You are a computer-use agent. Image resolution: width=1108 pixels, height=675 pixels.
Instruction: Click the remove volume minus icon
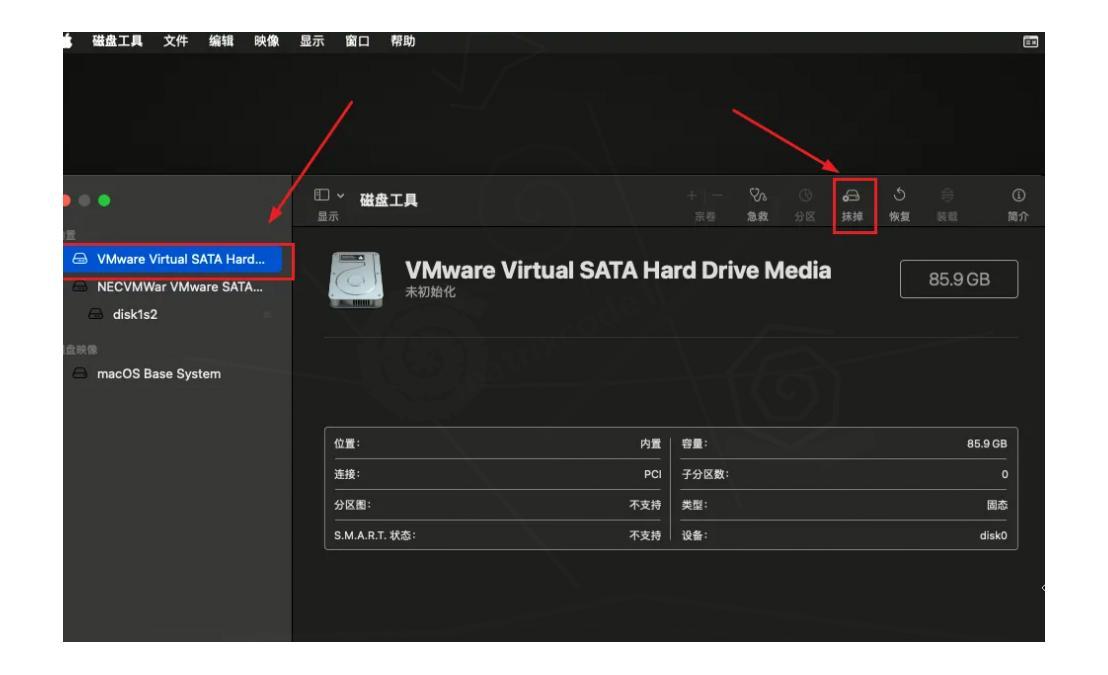tap(717, 195)
